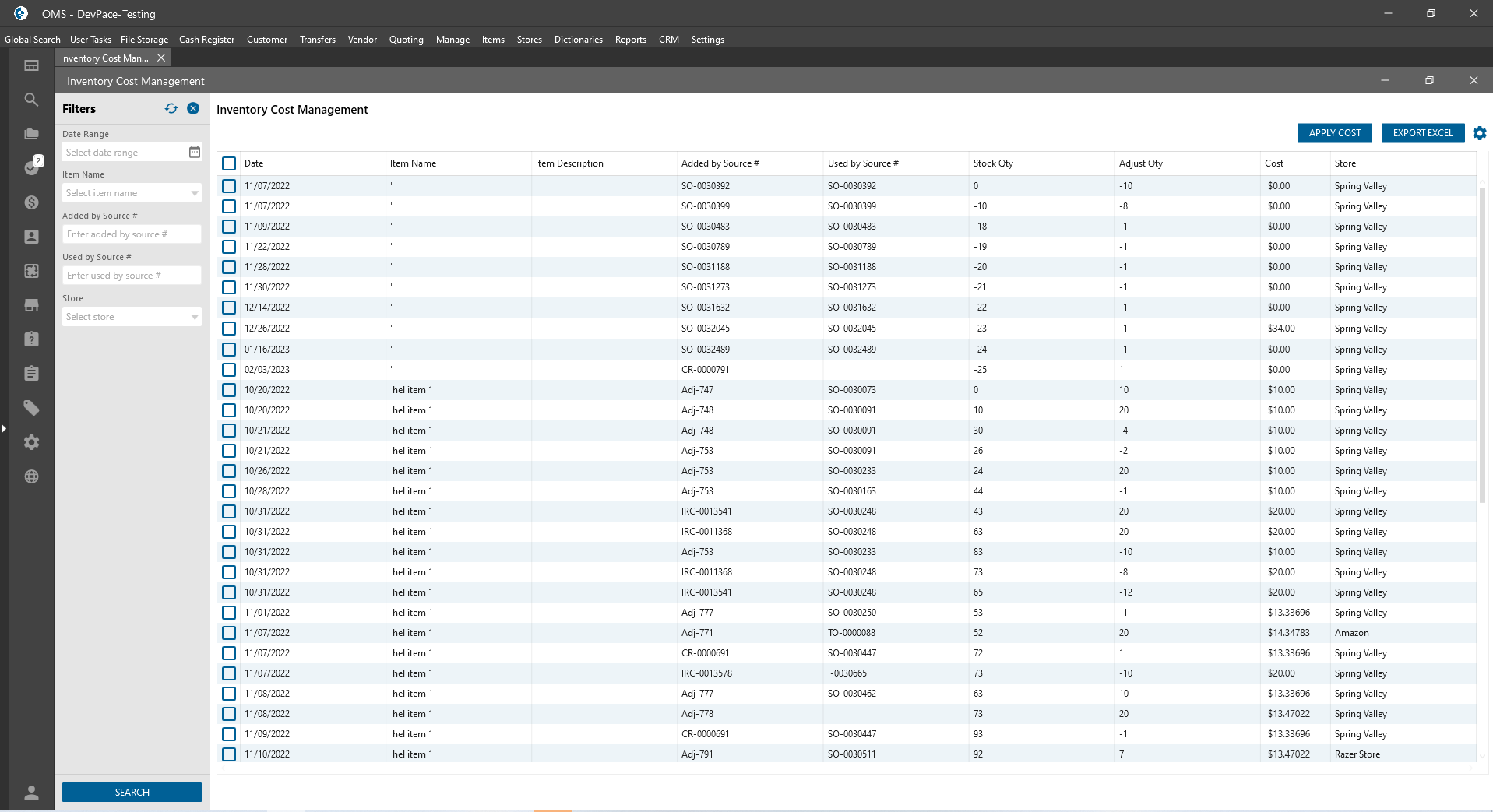Open the calendar picker for Date Range
The height and width of the screenshot is (812, 1493).
point(195,153)
